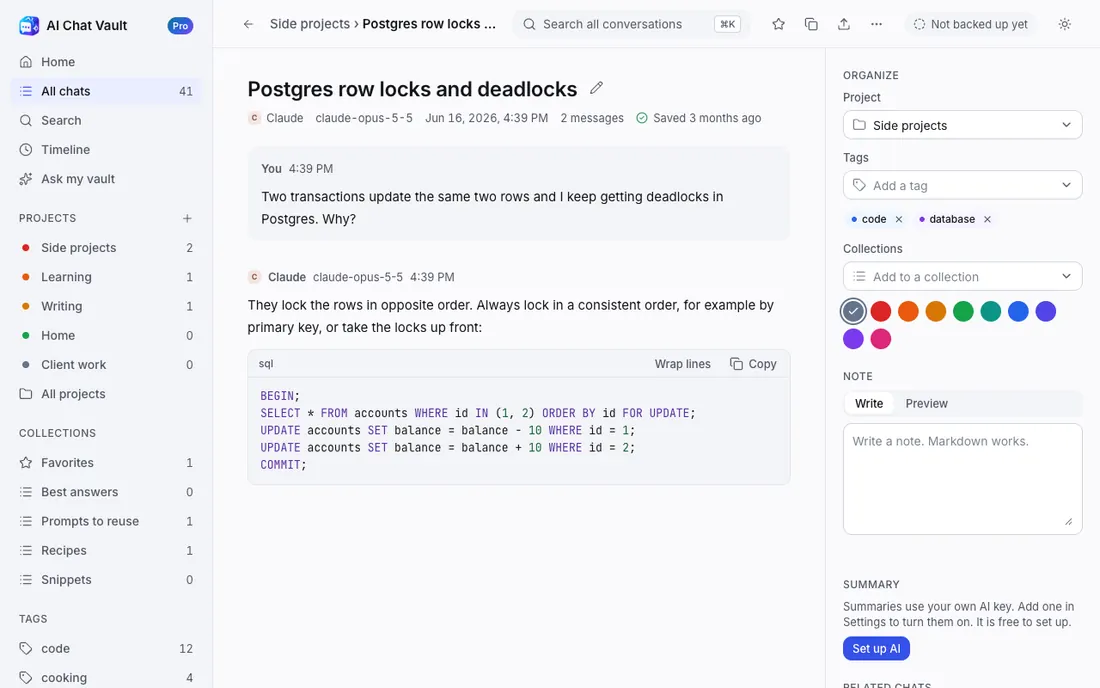
Task: Click the duplicate conversation icon
Action: coord(811,24)
